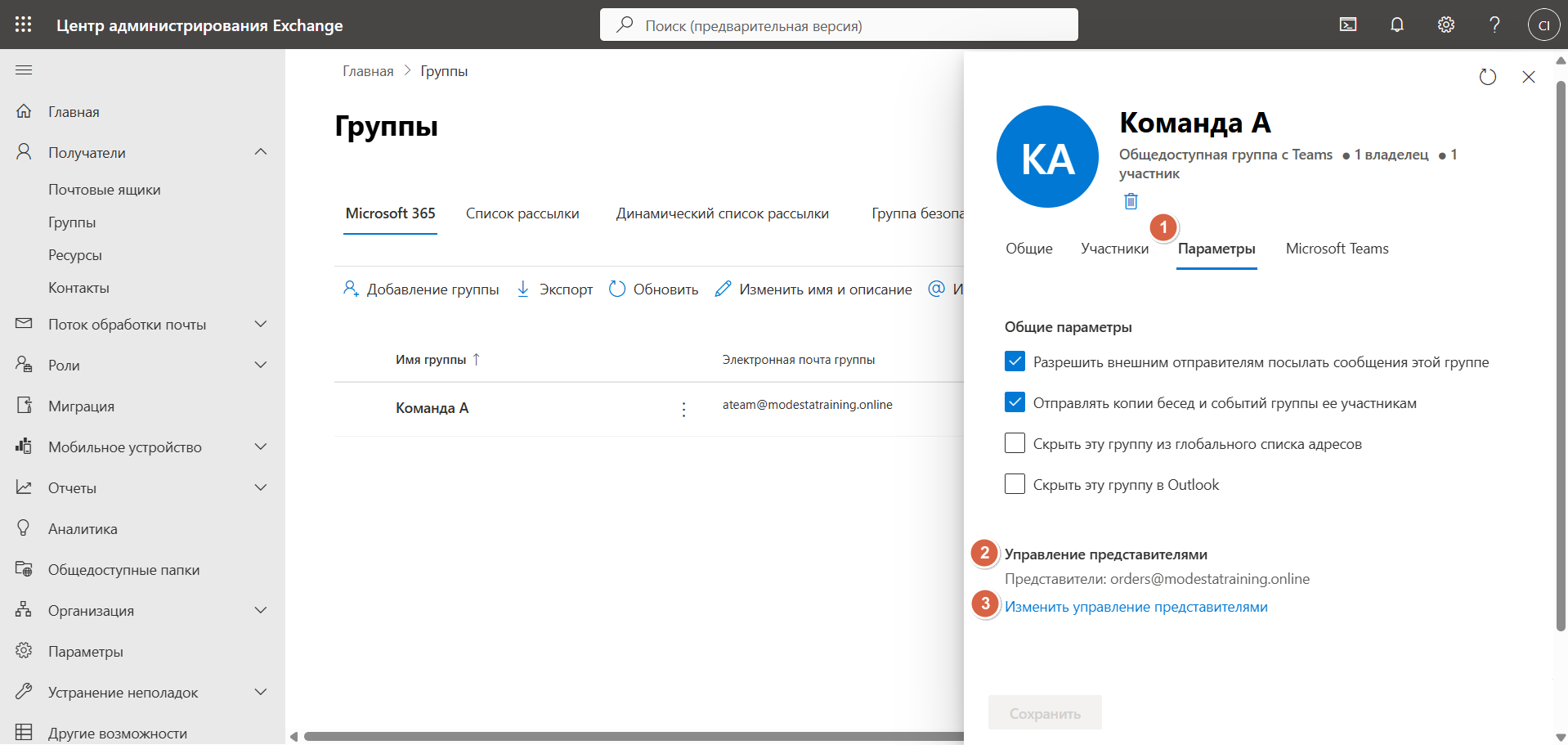Open more actions dots for Команда А
Image resolution: width=1568 pixels, height=745 pixels.
click(x=684, y=409)
